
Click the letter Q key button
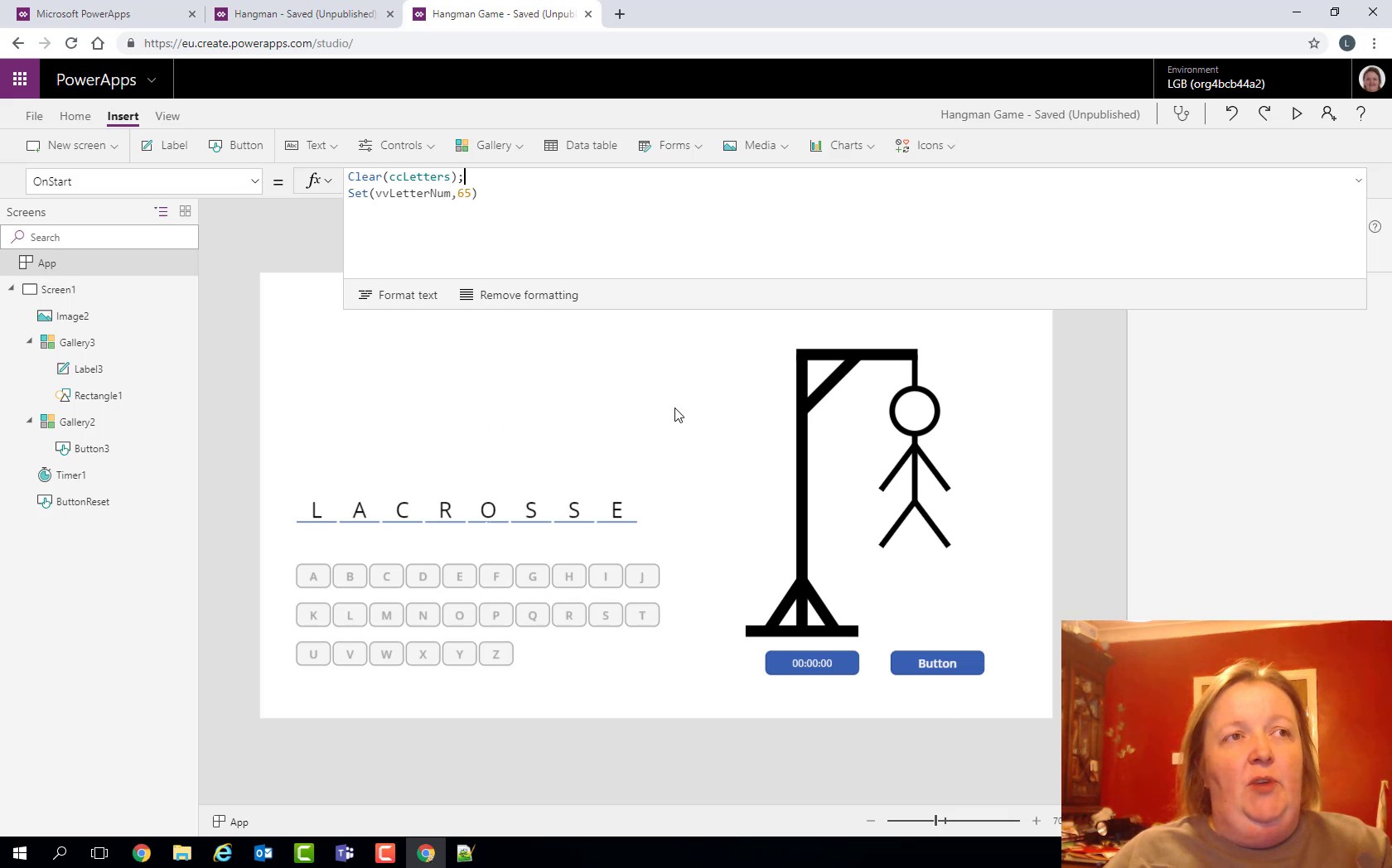(x=533, y=615)
